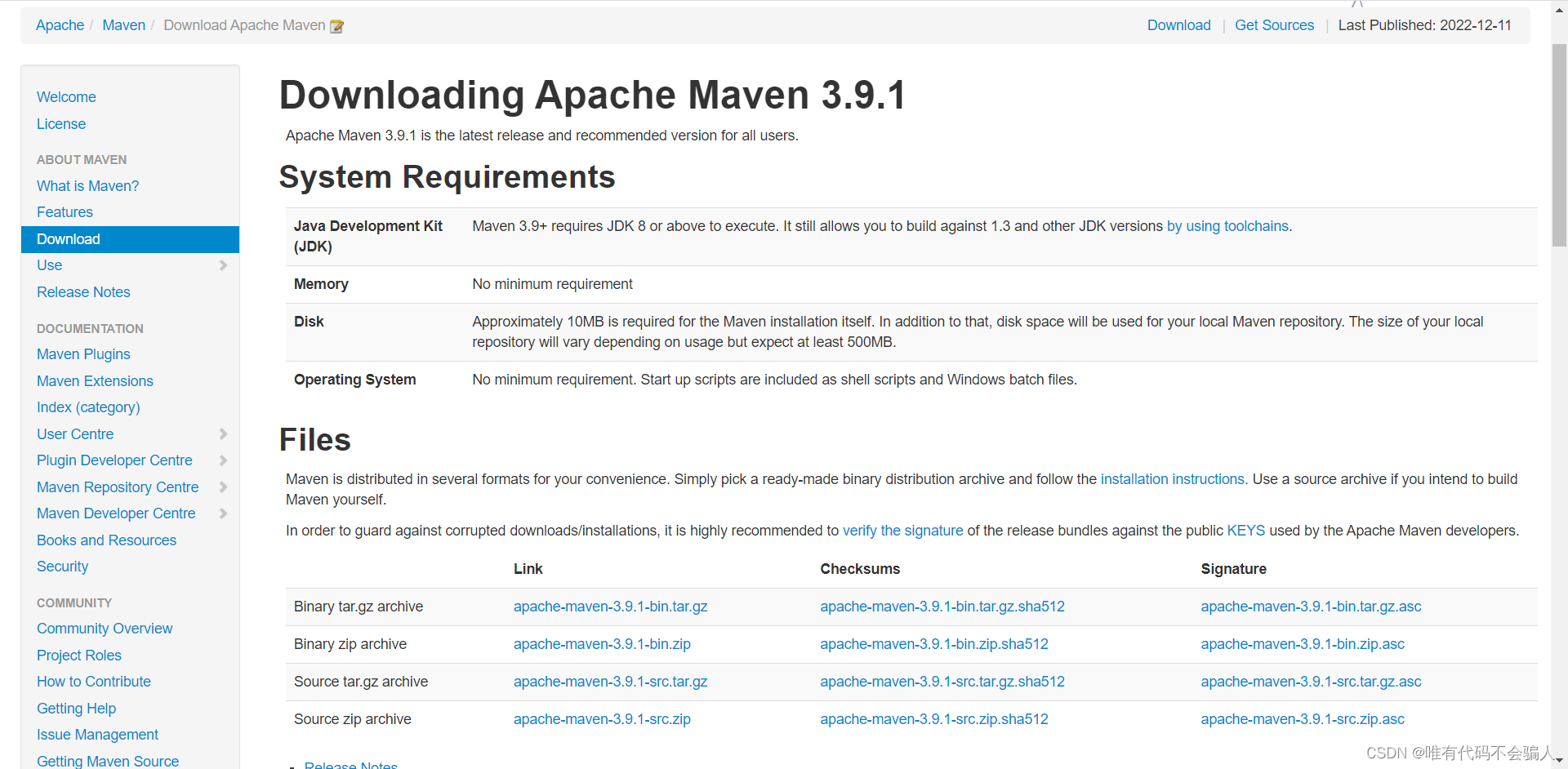1568x769 pixels.
Task: Click the page vertical scrollbar thumb
Action: coord(1559,144)
